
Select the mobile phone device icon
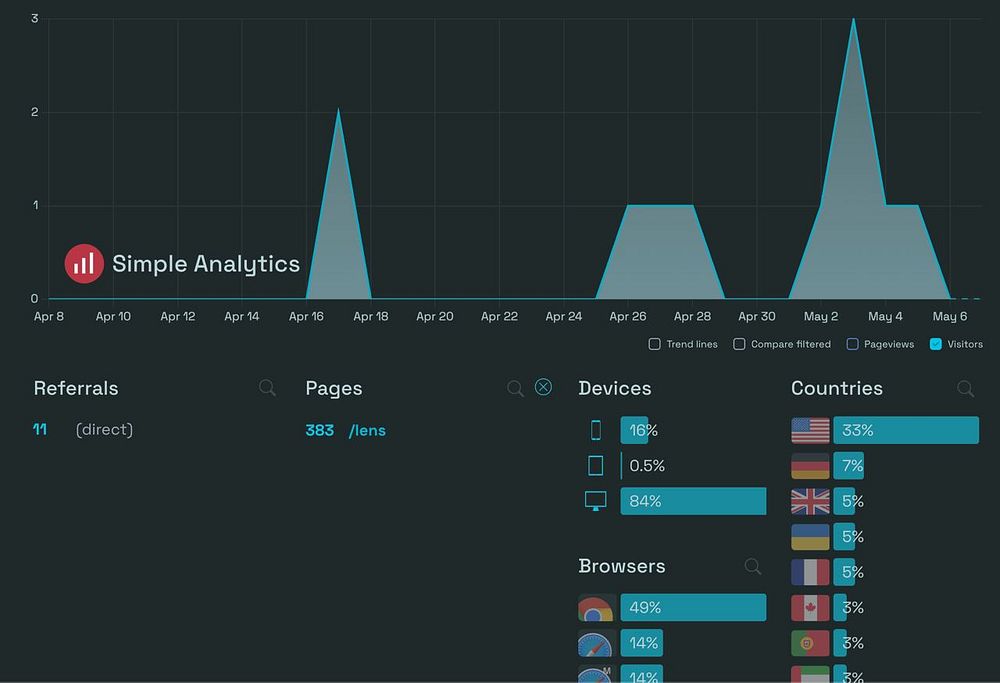[x=596, y=430]
